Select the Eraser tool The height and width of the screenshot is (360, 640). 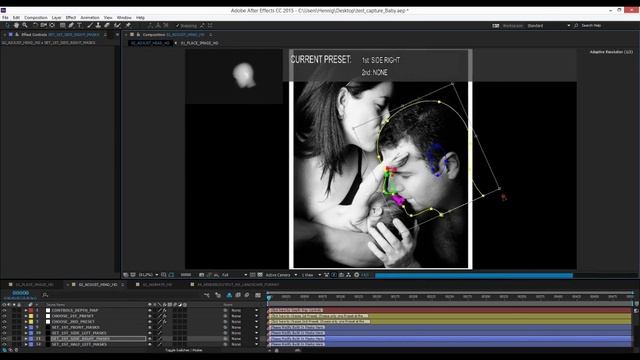coord(107,25)
